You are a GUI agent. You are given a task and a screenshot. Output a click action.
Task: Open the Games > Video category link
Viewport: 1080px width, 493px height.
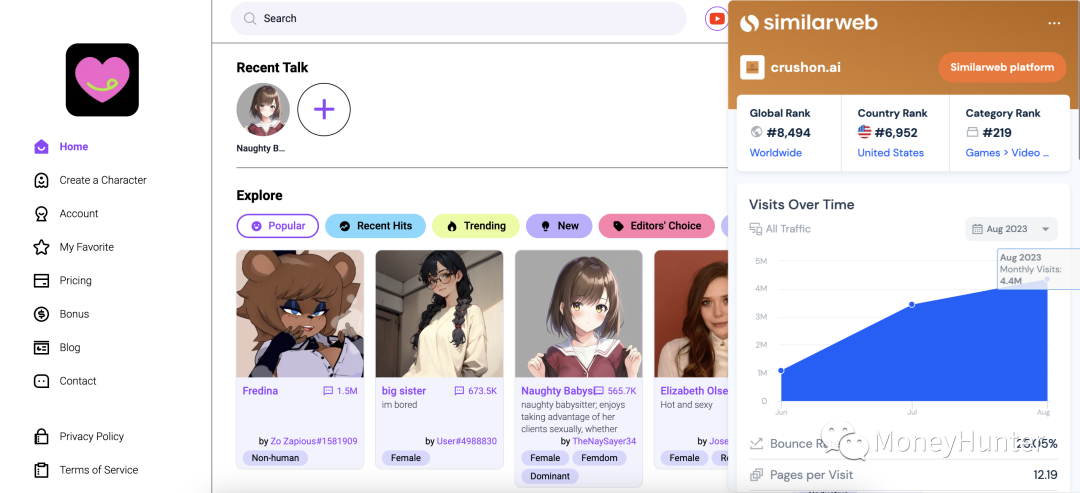point(1007,153)
